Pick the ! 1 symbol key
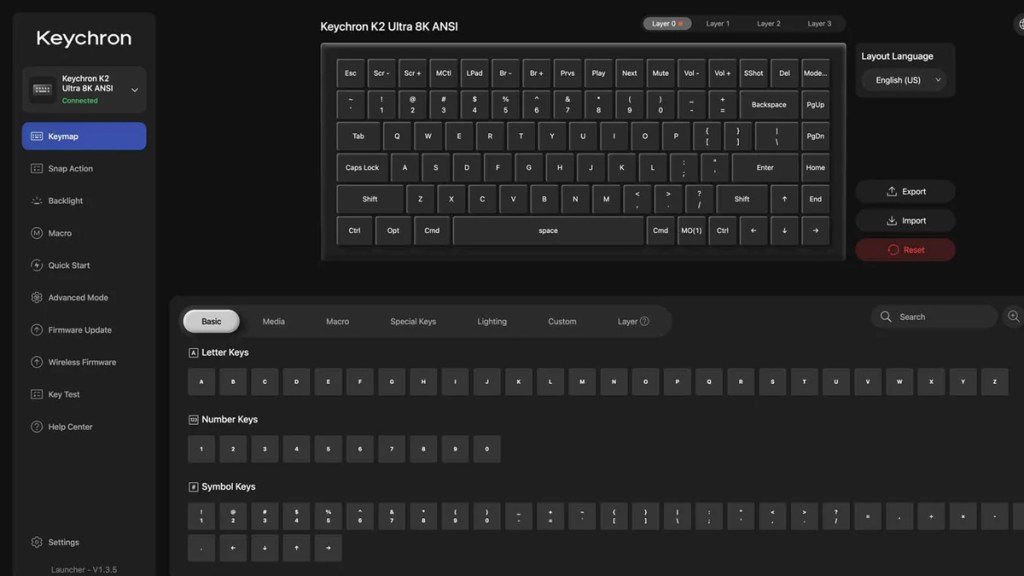 point(201,516)
